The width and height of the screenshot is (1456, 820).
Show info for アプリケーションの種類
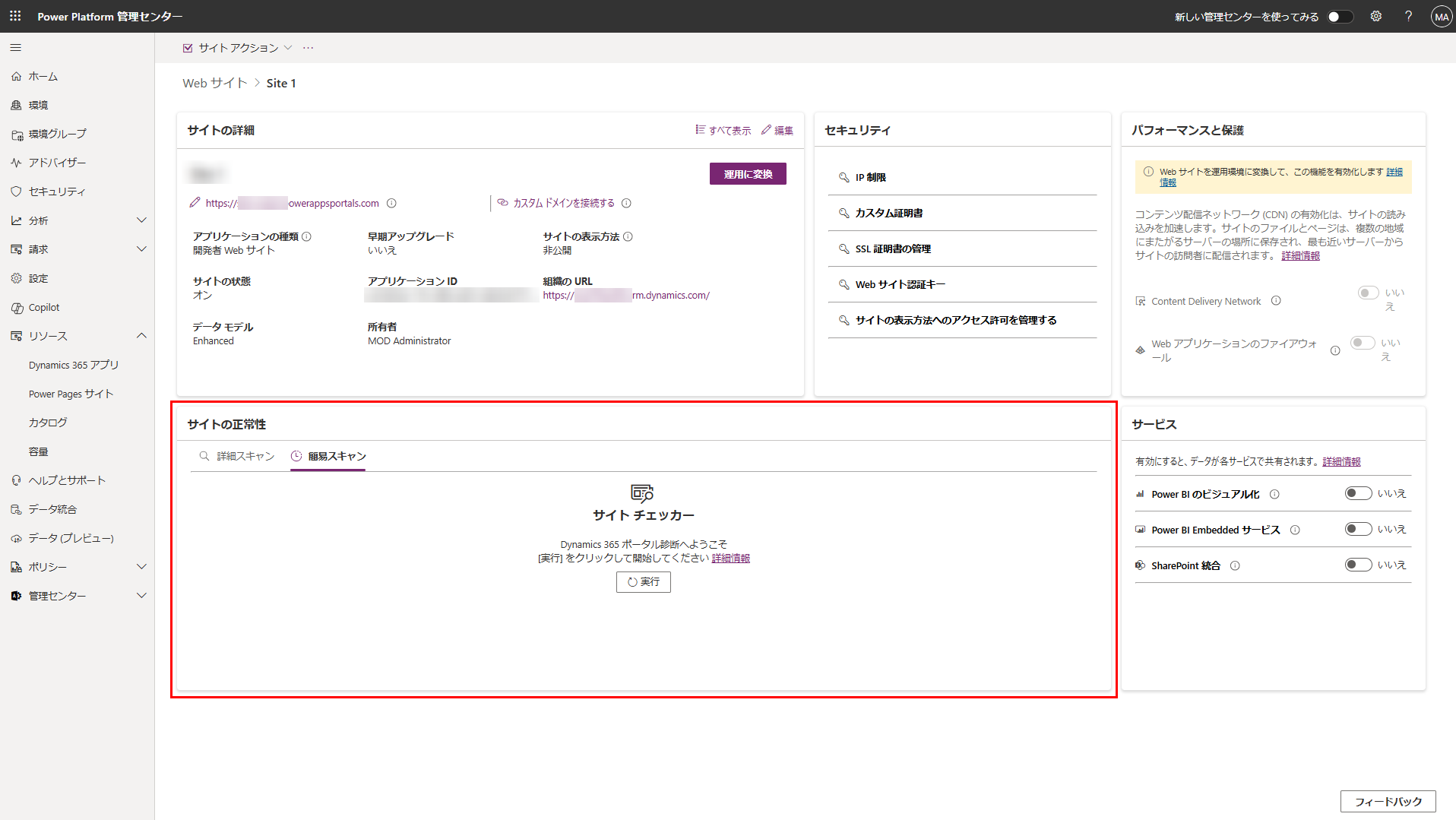[x=307, y=236]
